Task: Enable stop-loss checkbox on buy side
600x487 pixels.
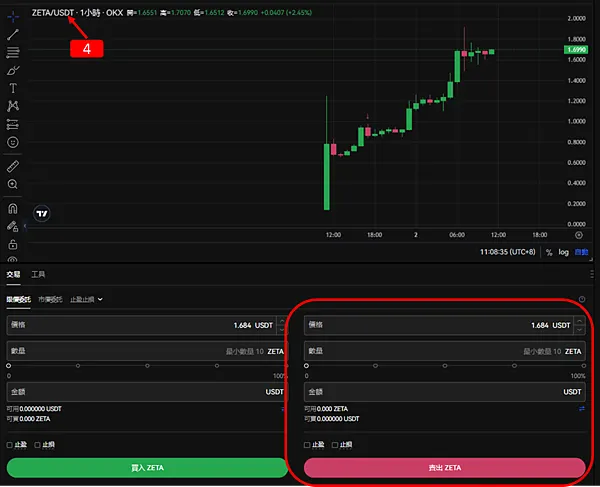Action: tap(37, 445)
